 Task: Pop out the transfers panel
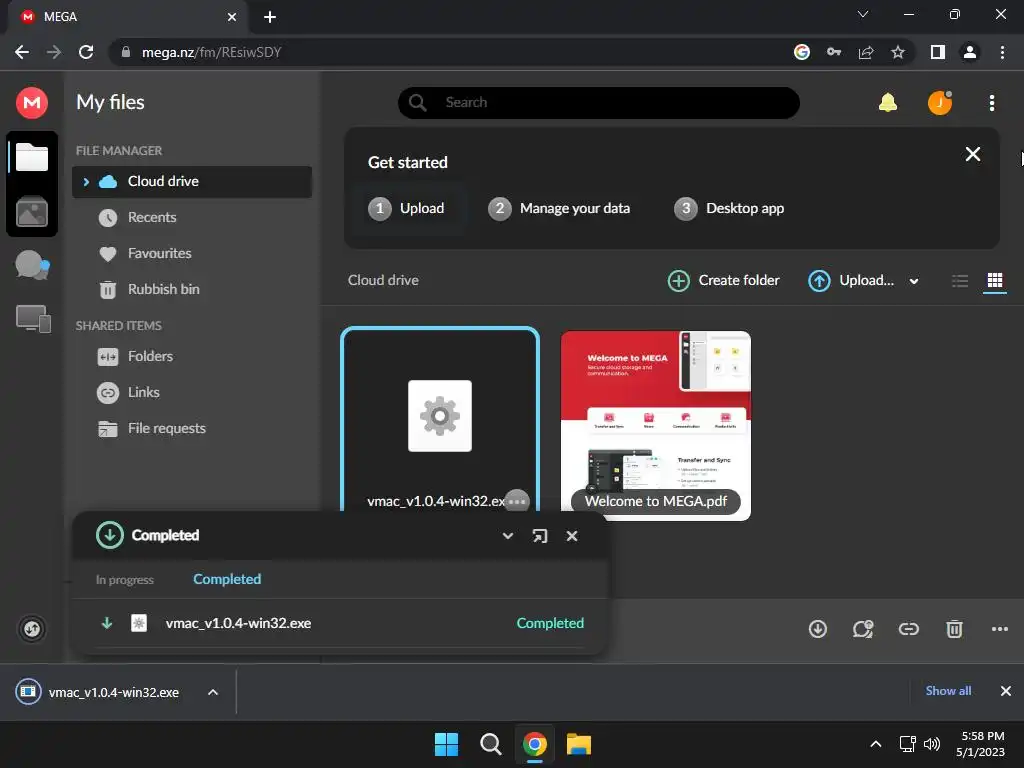(539, 536)
